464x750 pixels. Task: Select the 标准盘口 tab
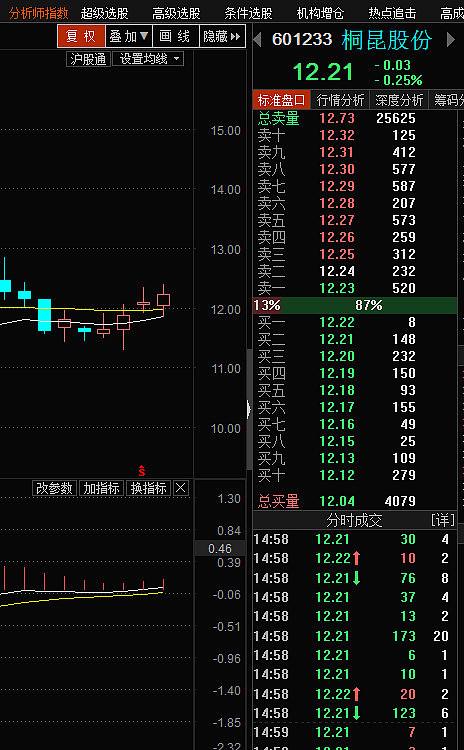281,100
